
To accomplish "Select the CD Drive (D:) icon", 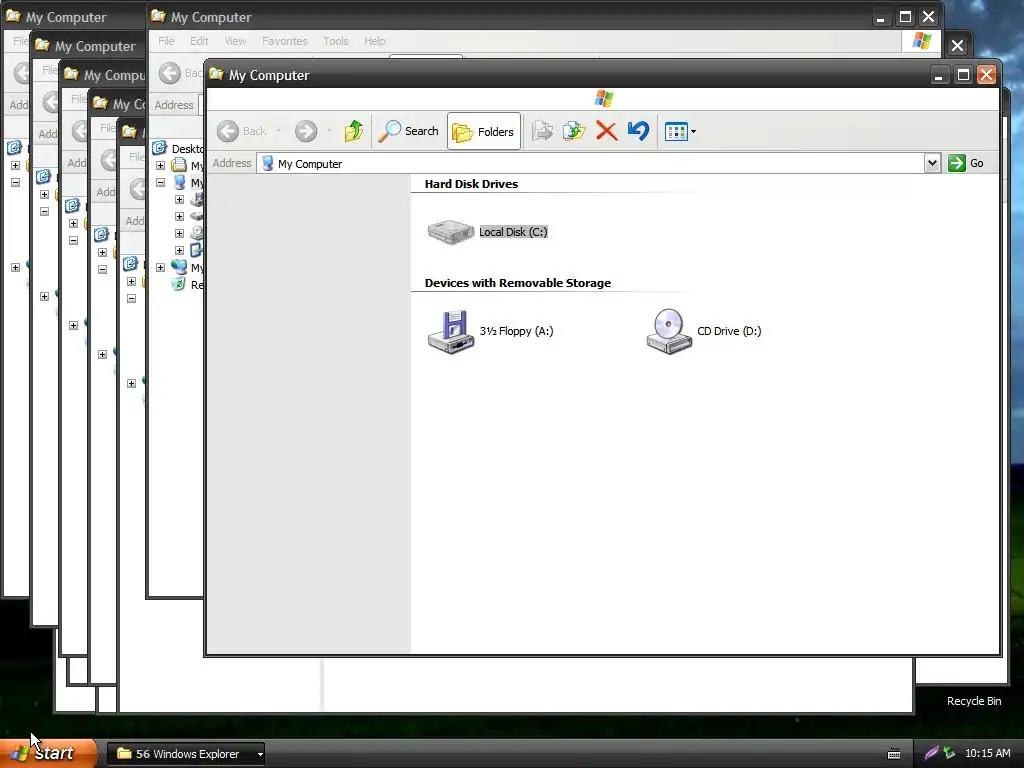I will [669, 332].
